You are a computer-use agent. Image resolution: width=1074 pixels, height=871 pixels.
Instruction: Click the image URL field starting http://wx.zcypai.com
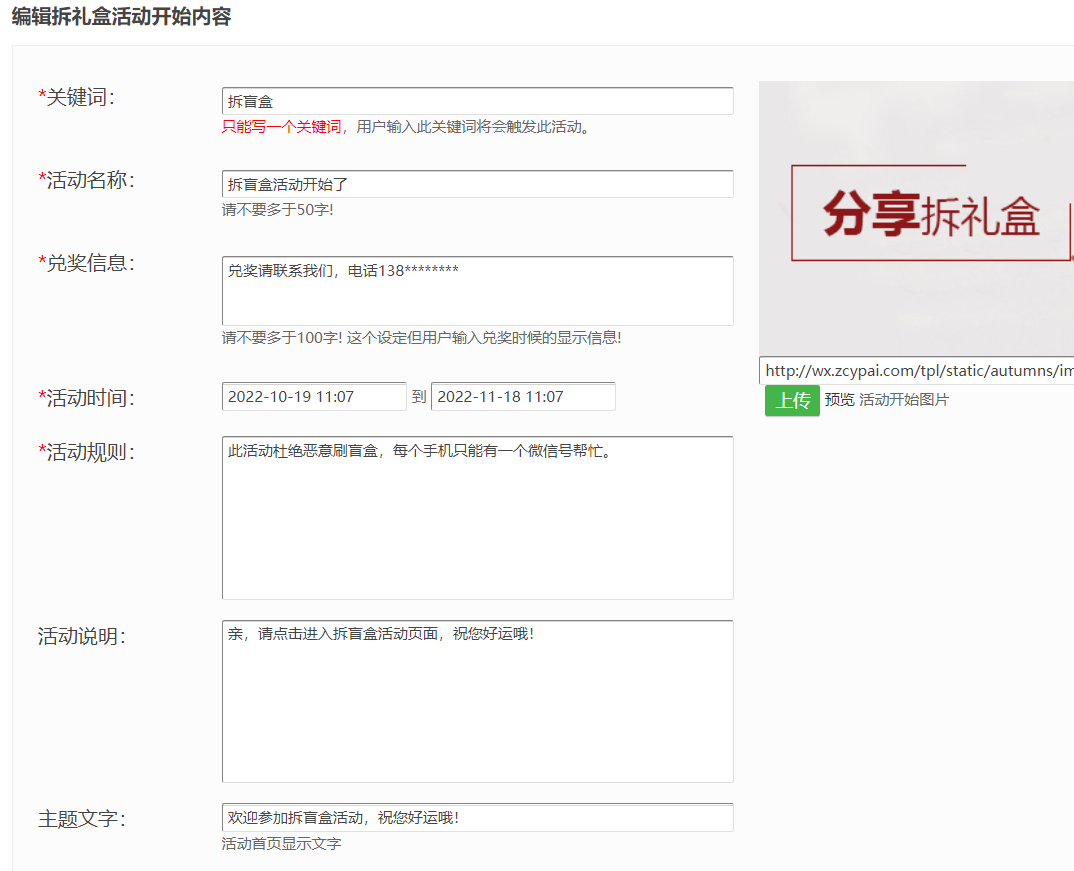click(x=916, y=370)
